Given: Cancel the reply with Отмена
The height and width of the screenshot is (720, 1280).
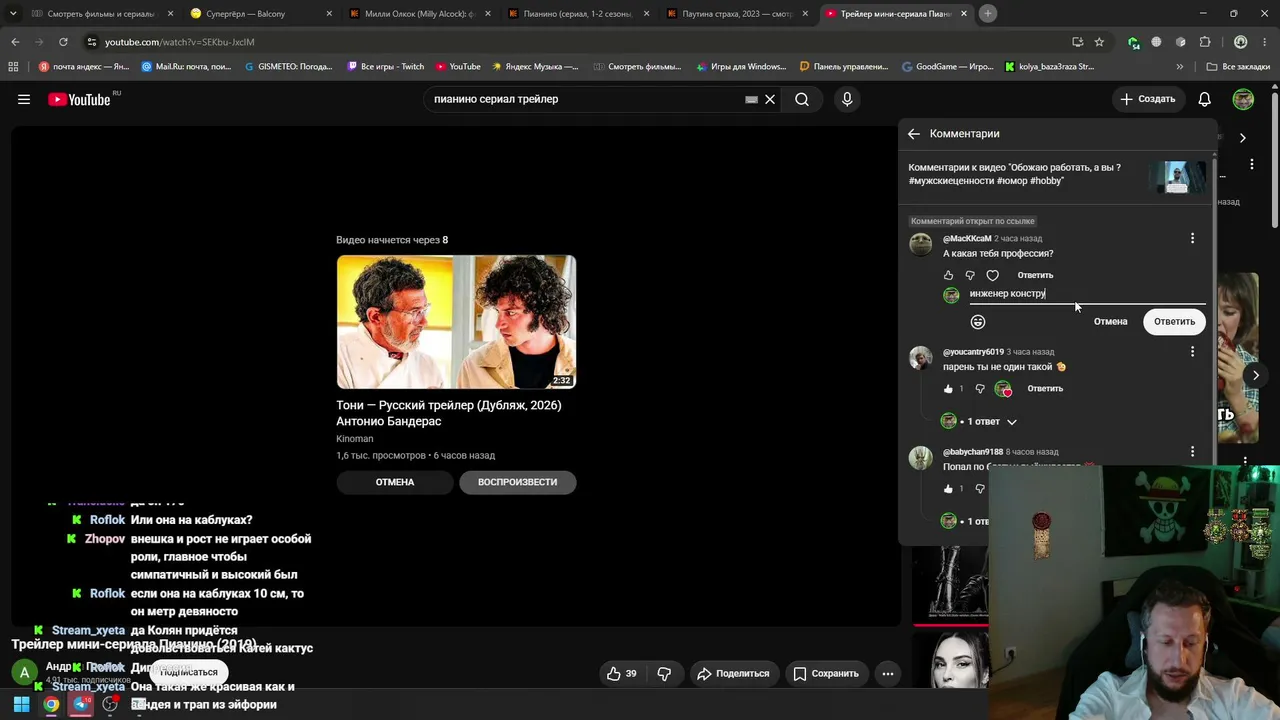Looking at the screenshot, I should click(1110, 322).
